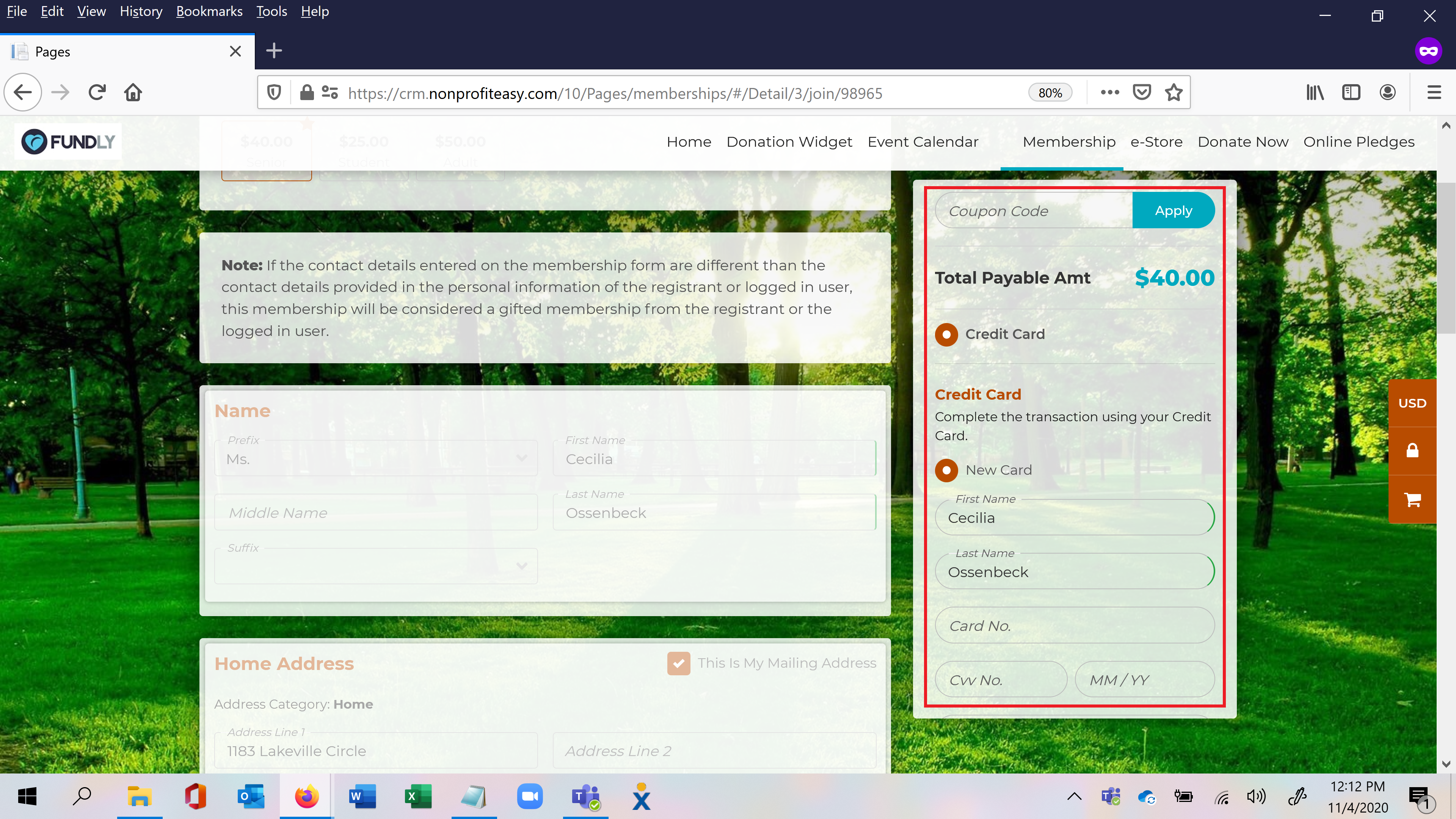Open the Bookmarks menu

[209, 11]
